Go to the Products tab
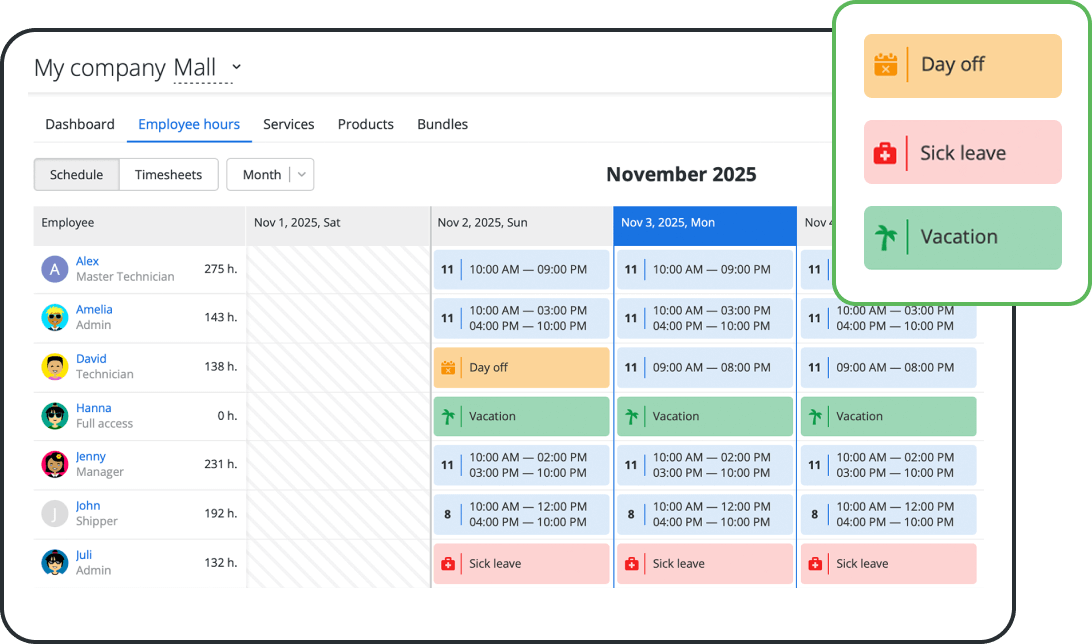Viewport: 1092px width, 644px height. pyautogui.click(x=365, y=124)
